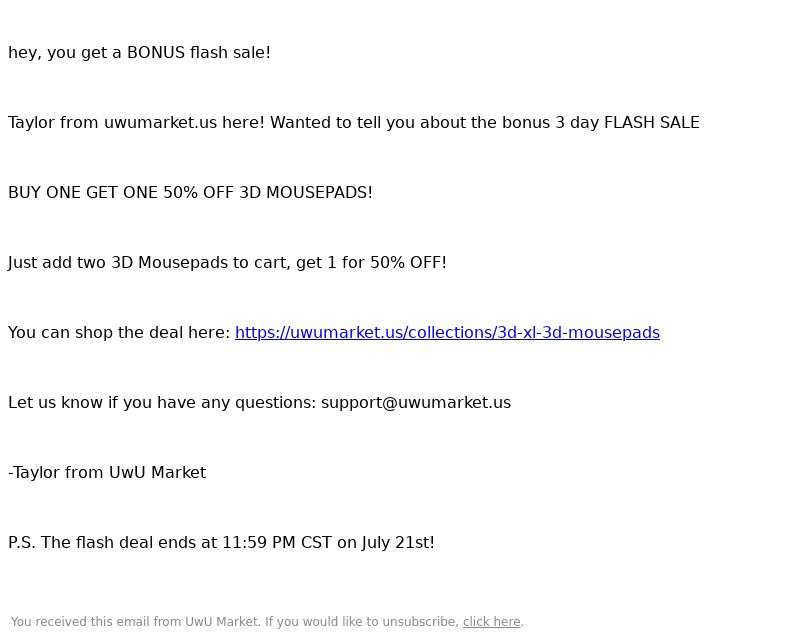Click the 'You can shop the deal here:' text

pos(119,333)
